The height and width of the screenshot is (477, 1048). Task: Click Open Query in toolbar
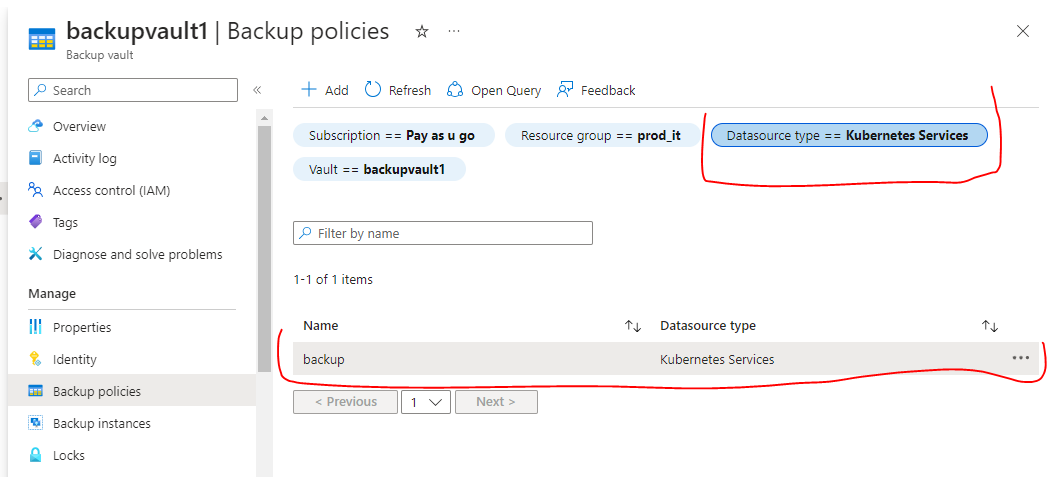point(494,90)
